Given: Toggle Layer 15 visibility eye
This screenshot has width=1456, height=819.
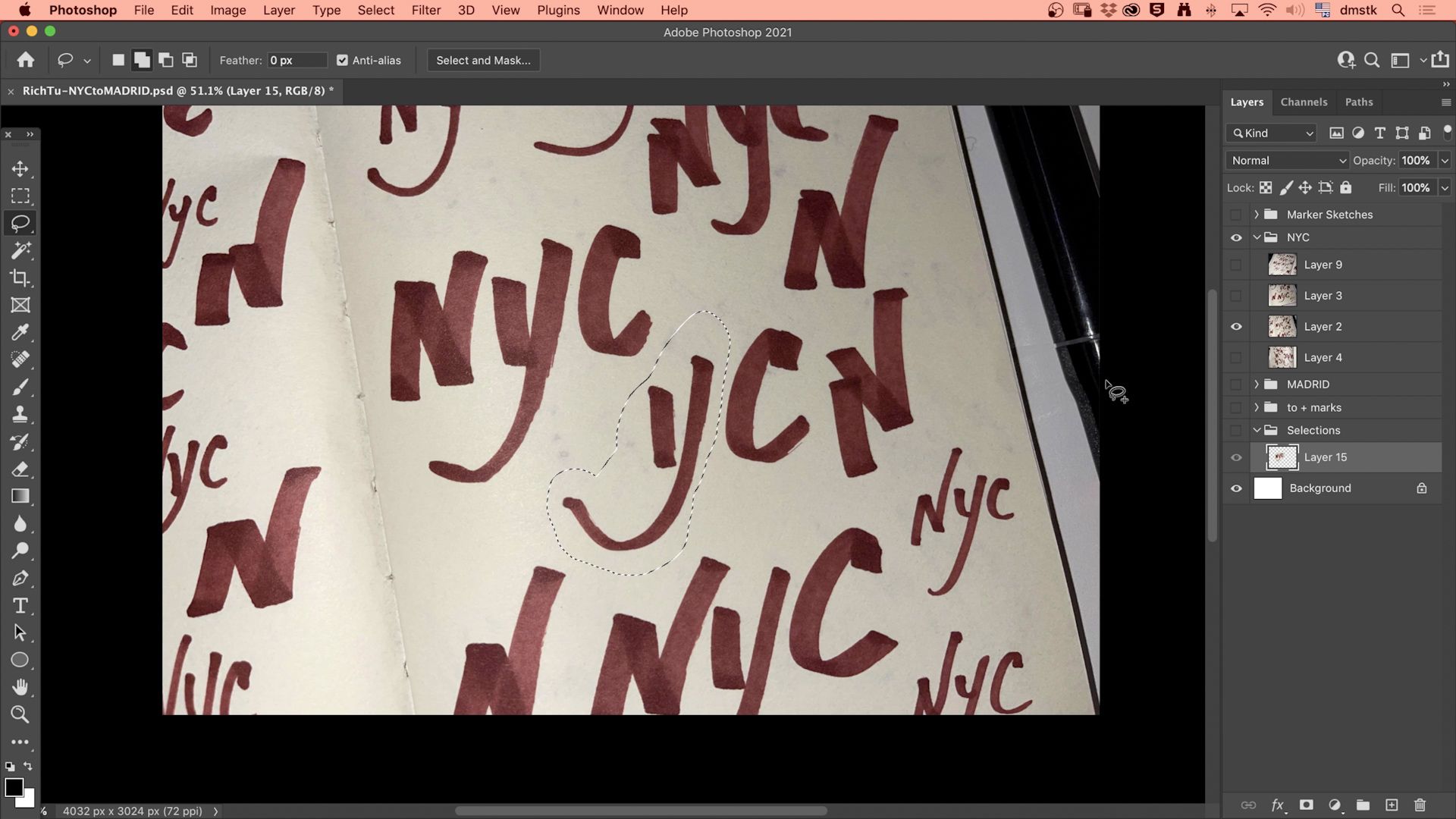Looking at the screenshot, I should [1236, 457].
